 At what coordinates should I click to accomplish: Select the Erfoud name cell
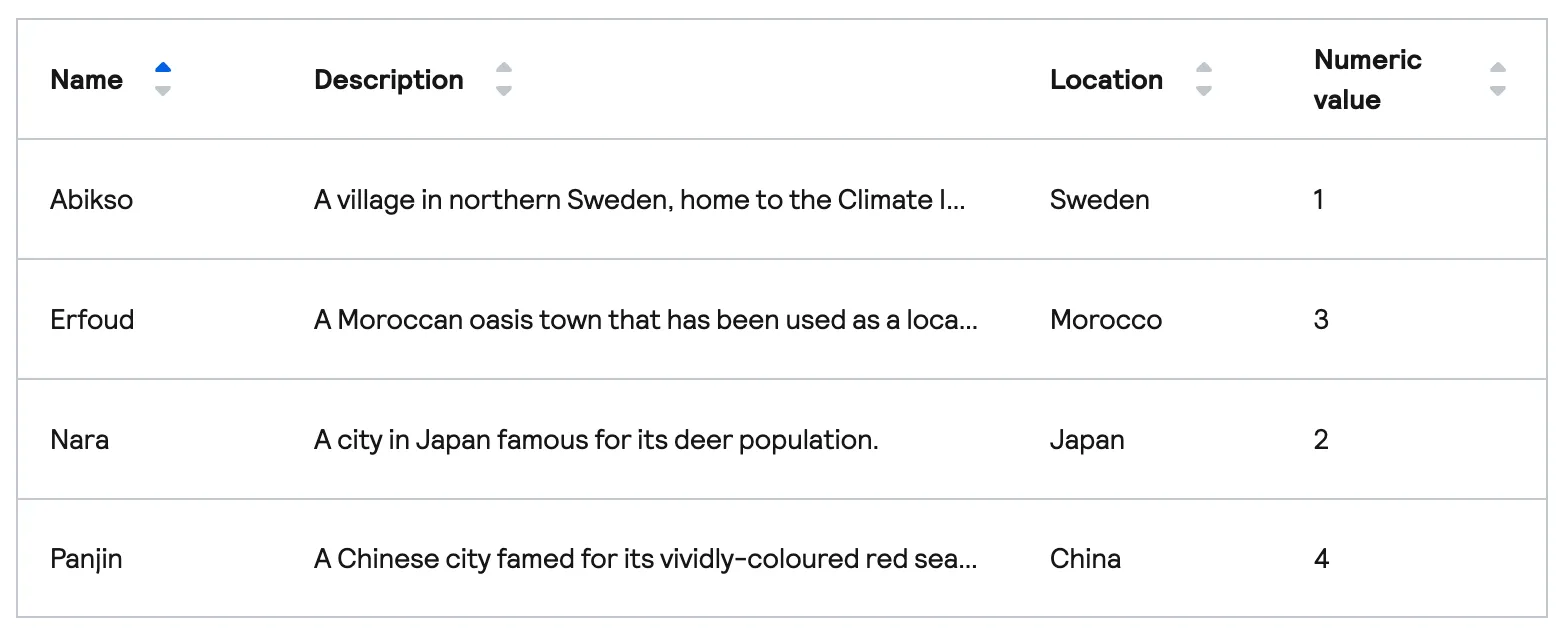point(92,320)
